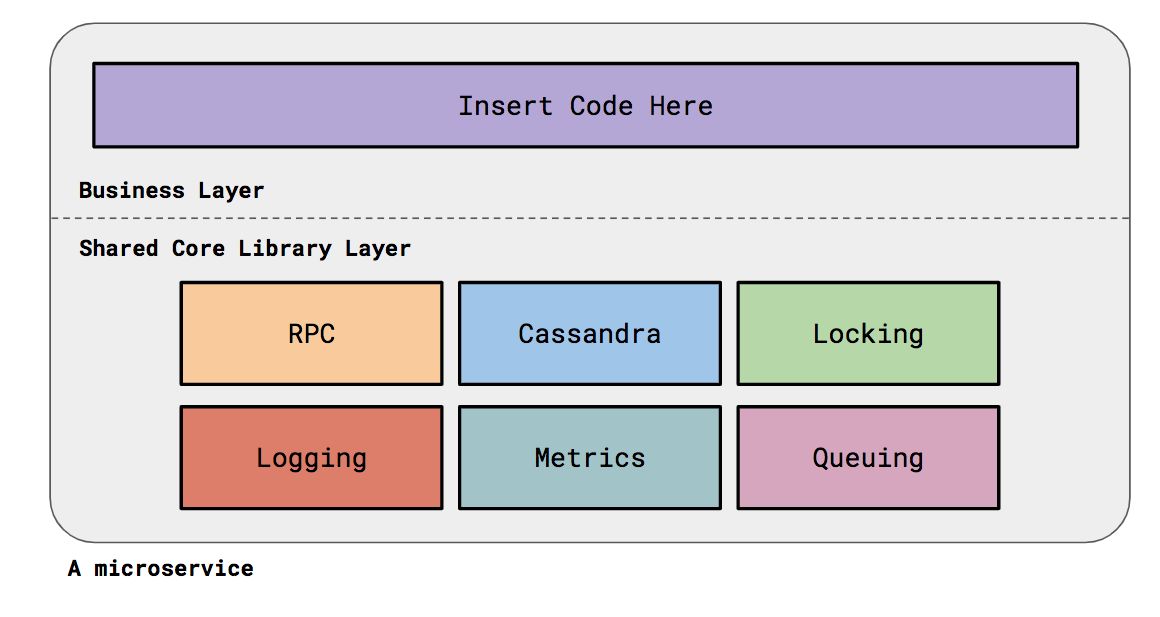Screen dimensions: 1160x617
Task: Click the dashed divider between layers
Action: (x=590, y=218)
